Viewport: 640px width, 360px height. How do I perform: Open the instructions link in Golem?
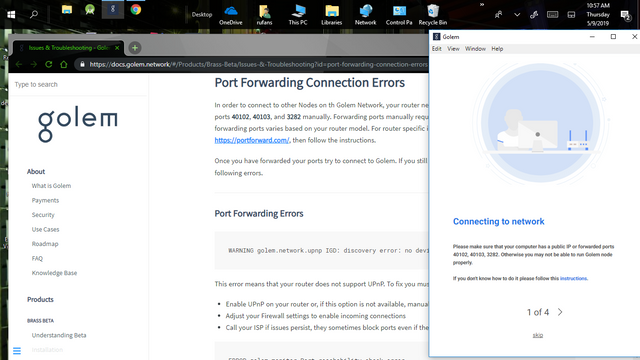click(x=573, y=278)
